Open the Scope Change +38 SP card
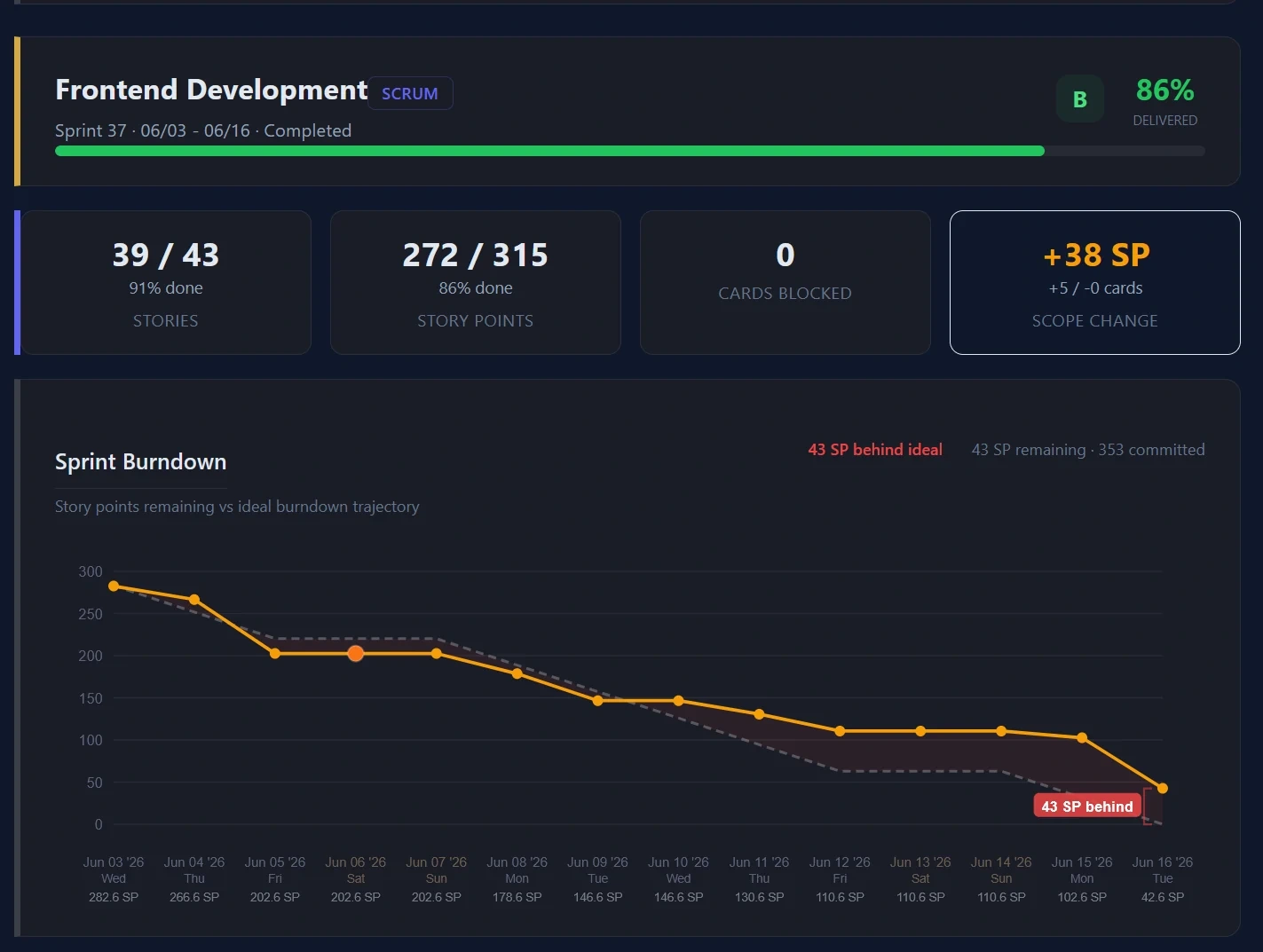Screen dimensions: 1263x952 1095,282
